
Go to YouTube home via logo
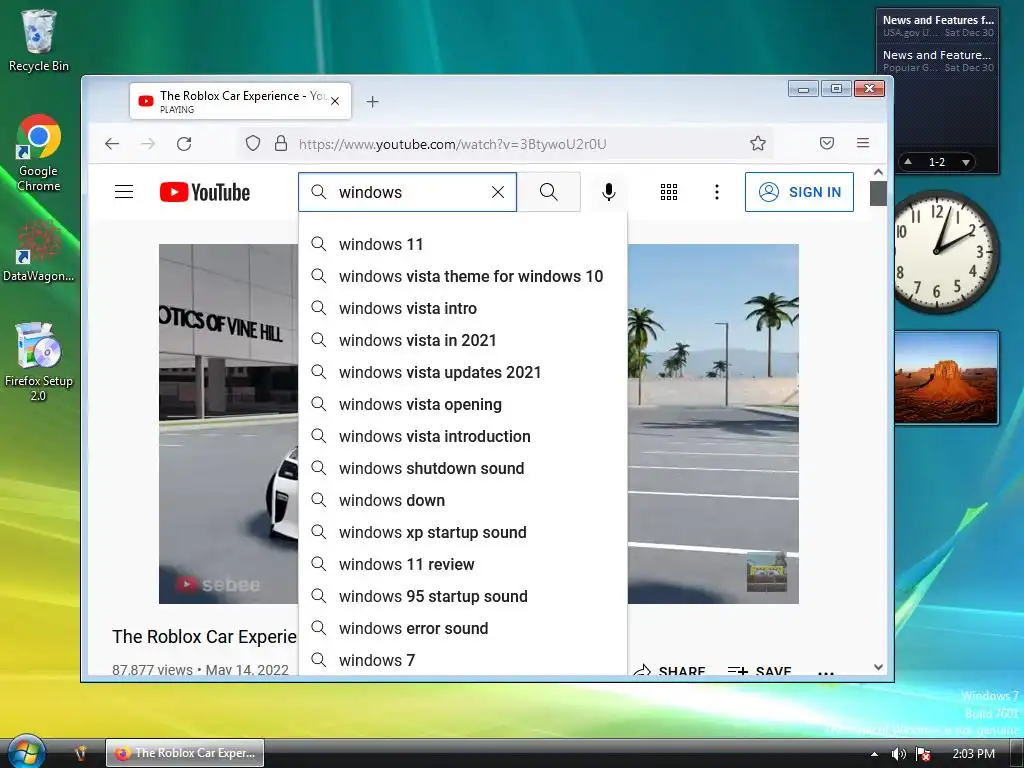pos(204,192)
